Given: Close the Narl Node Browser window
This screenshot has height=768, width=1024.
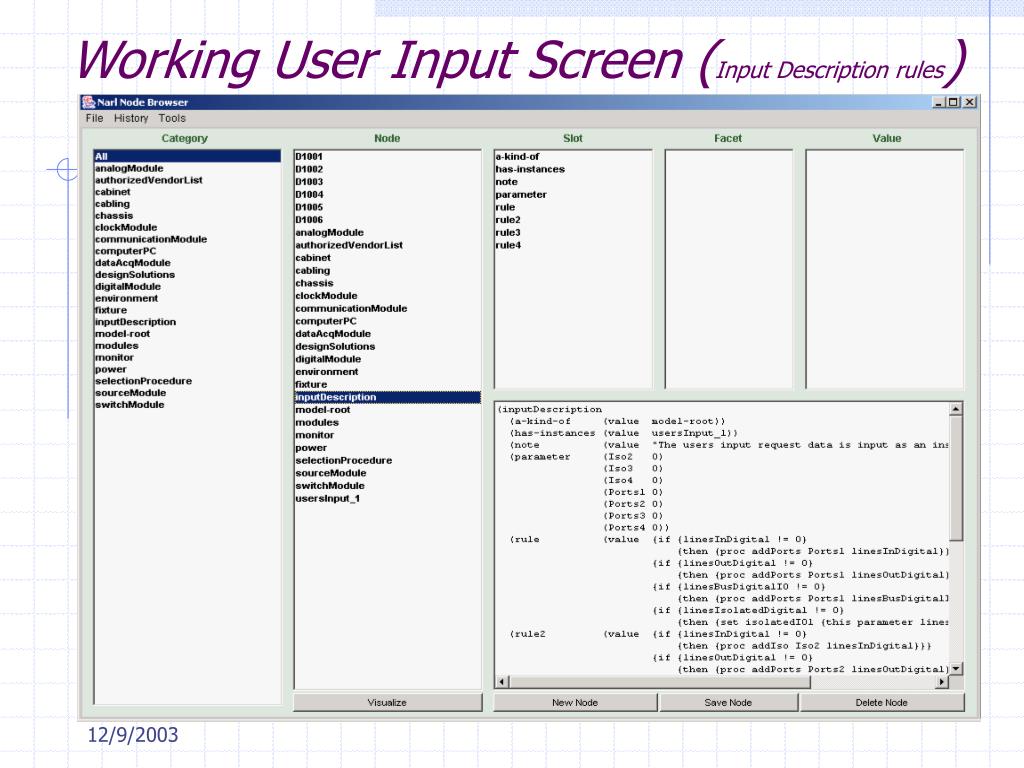Looking at the screenshot, I should 970,102.
